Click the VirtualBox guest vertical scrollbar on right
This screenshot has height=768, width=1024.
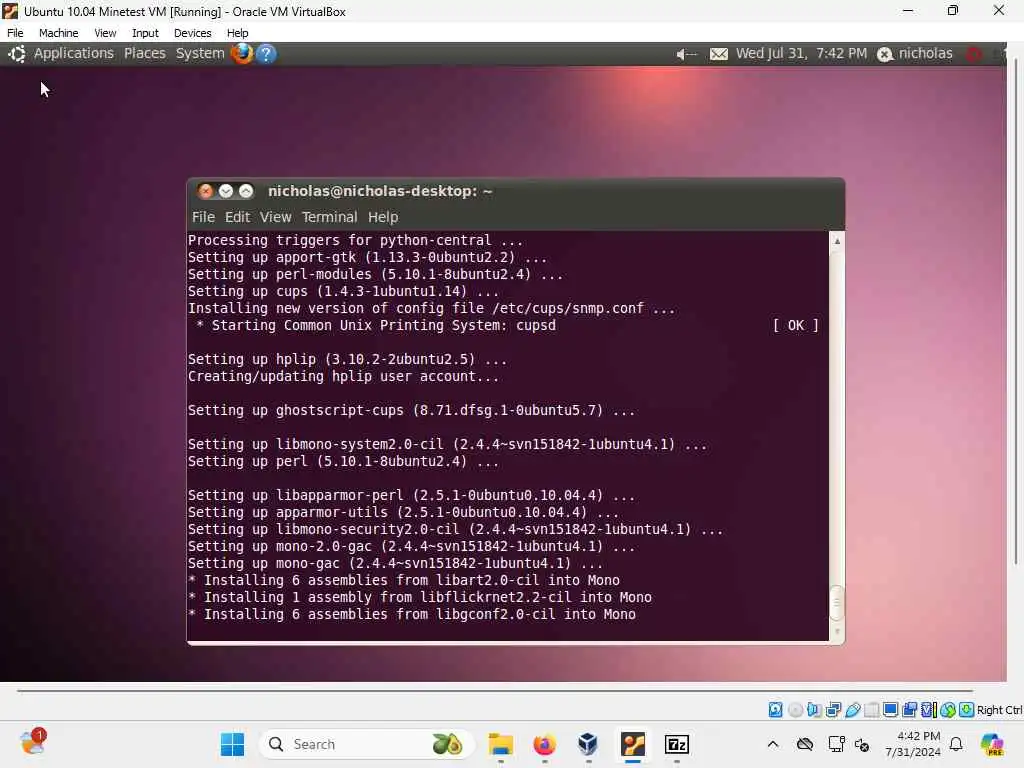coord(1016,311)
